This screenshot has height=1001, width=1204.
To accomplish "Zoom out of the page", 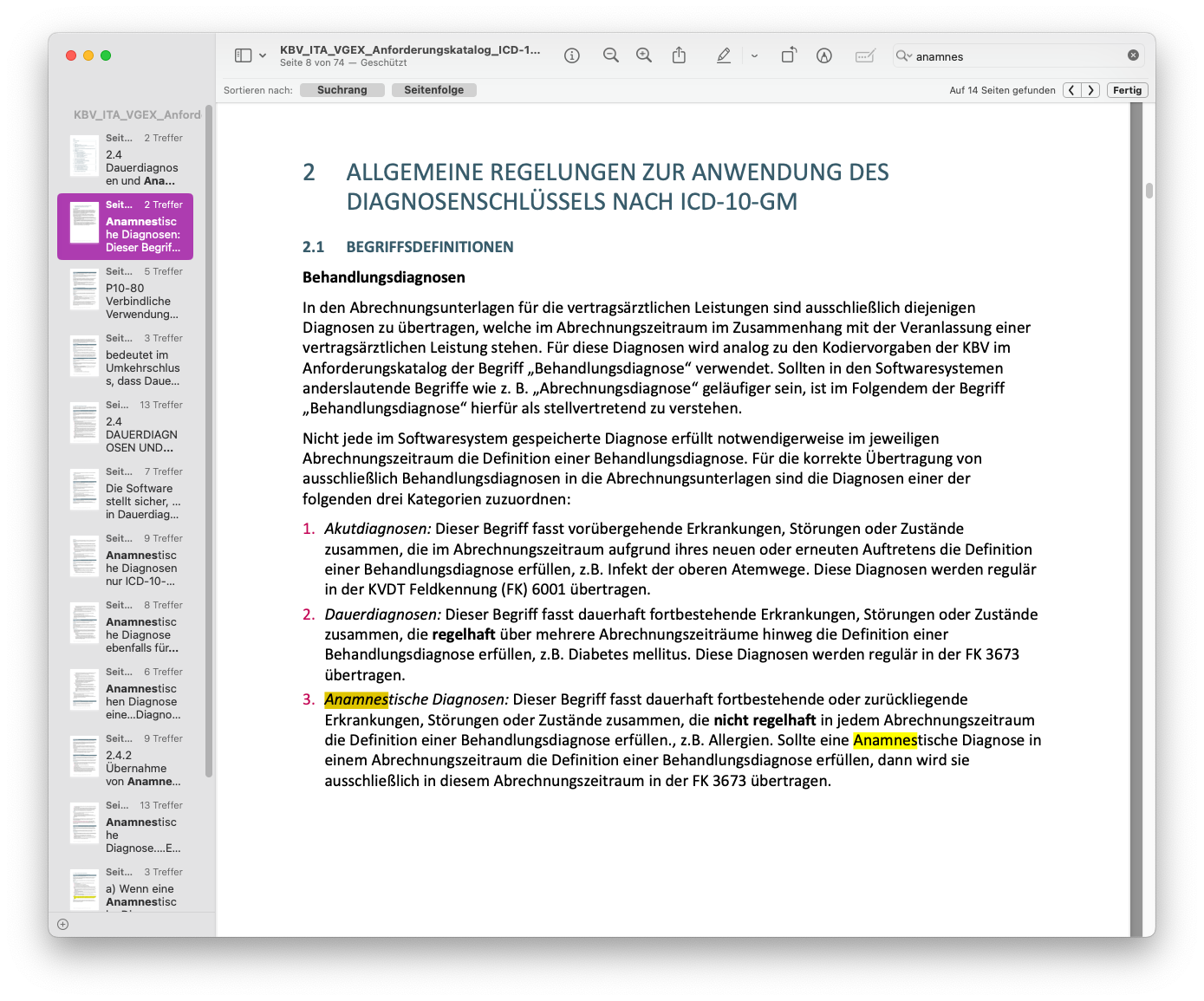I will click(x=611, y=55).
